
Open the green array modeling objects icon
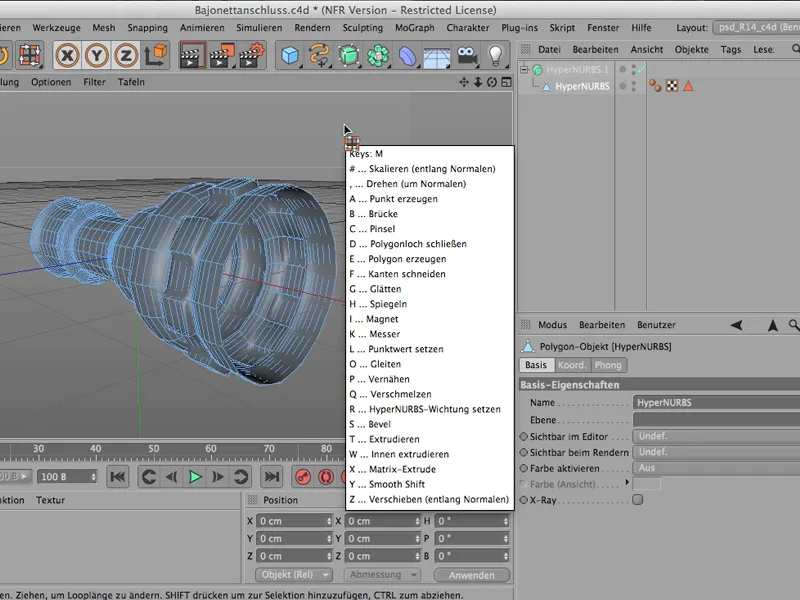378,55
